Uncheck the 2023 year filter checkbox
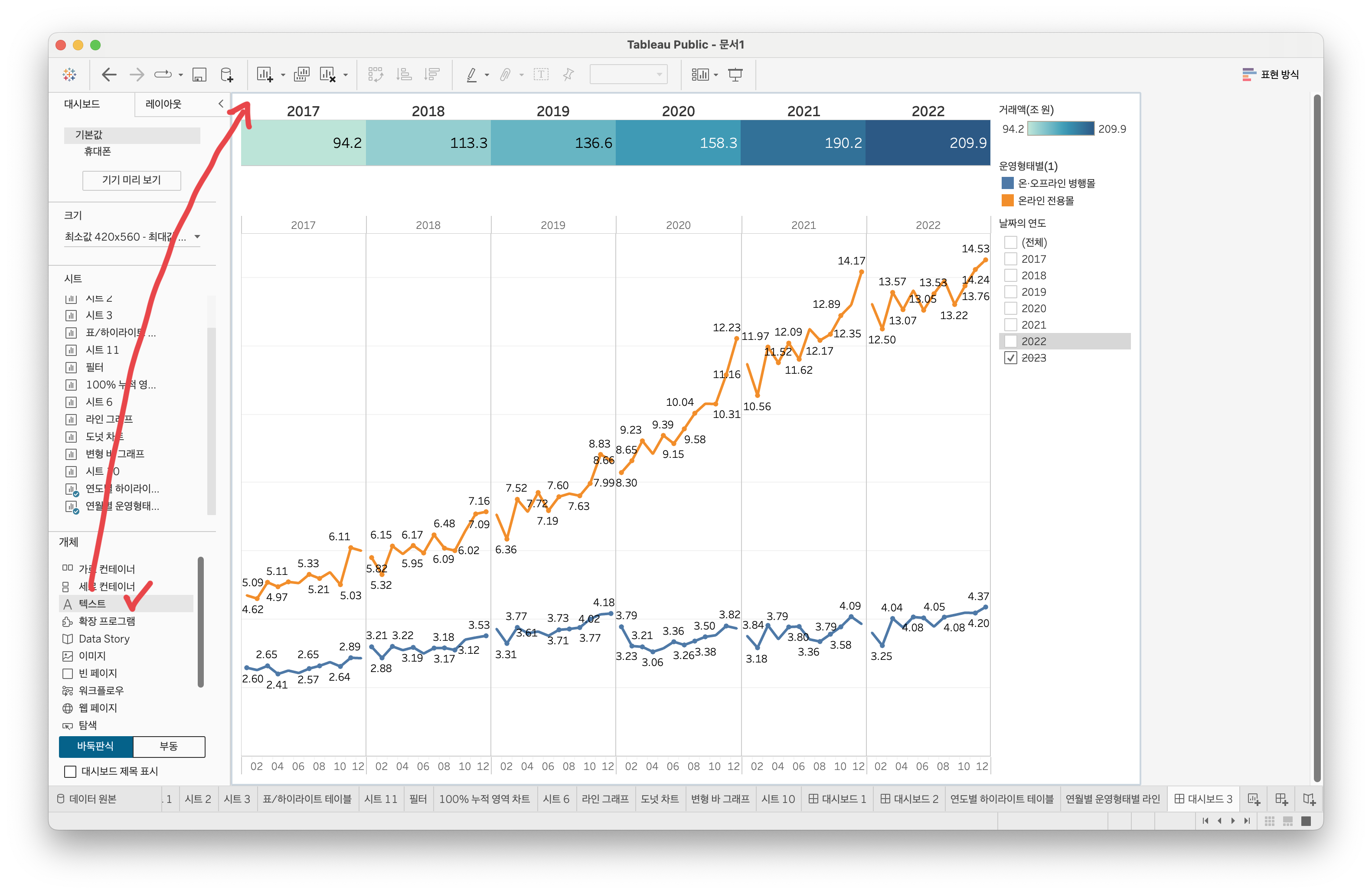Image resolution: width=1372 pixels, height=894 pixels. tap(1010, 358)
